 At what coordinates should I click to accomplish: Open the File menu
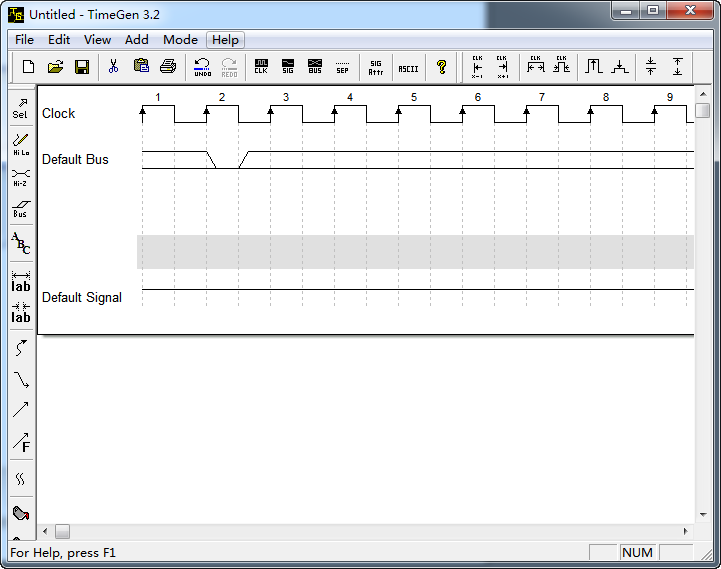[24, 40]
